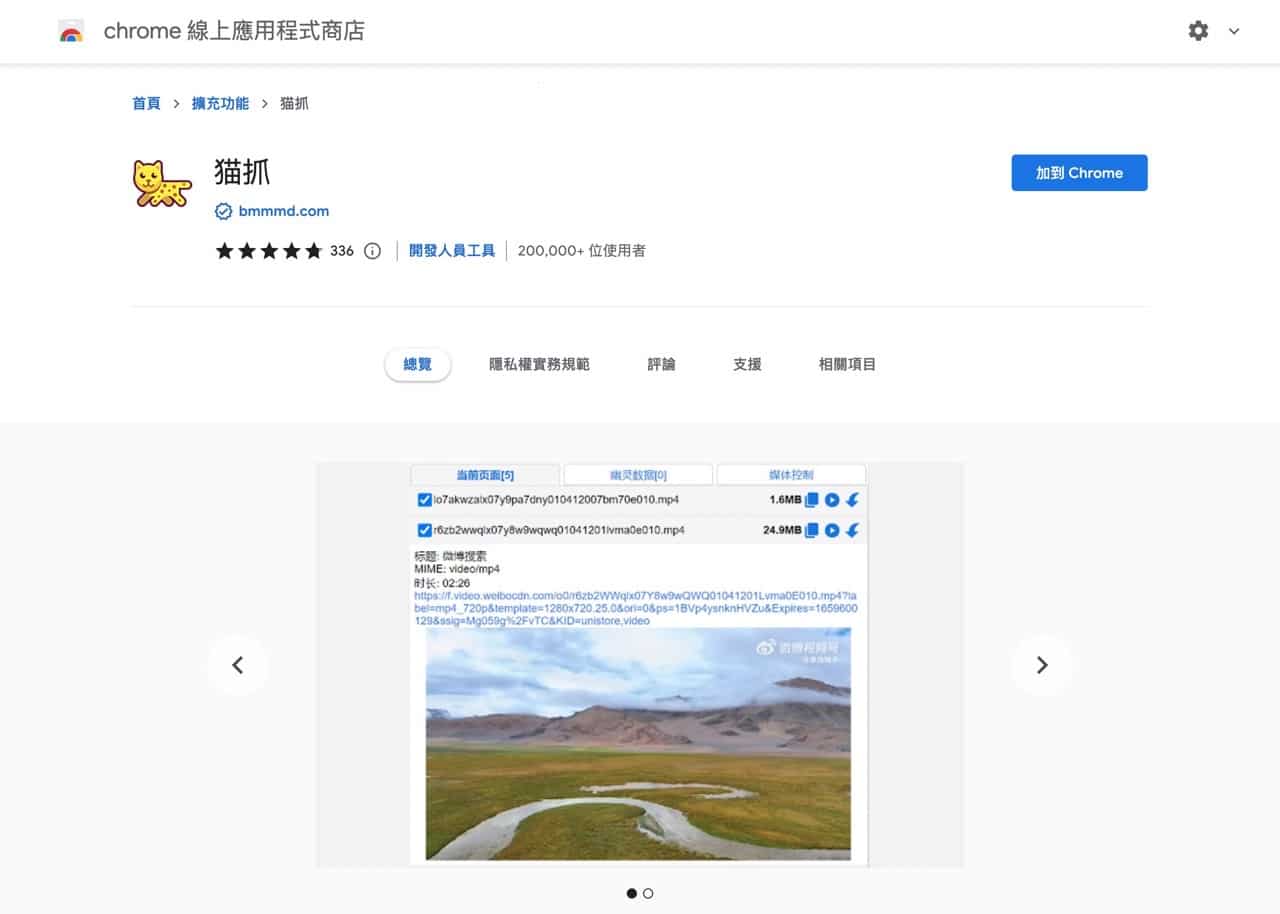Copy the link of the 1.6MB mp4 file
Image resolution: width=1280 pixels, height=914 pixels.
811,502
